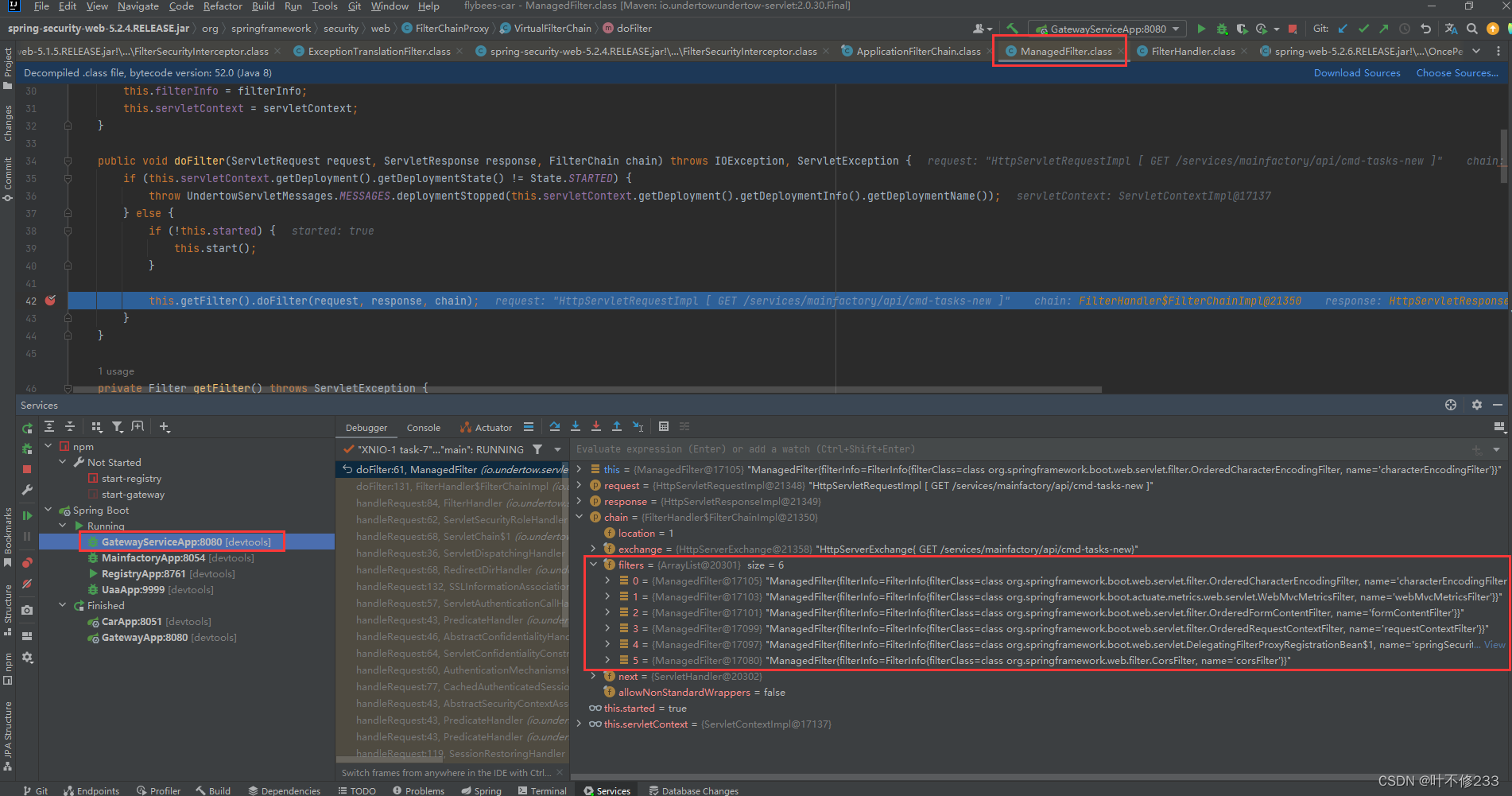Click Step Out up-arrow icon
1512x796 pixels.
pos(617,427)
